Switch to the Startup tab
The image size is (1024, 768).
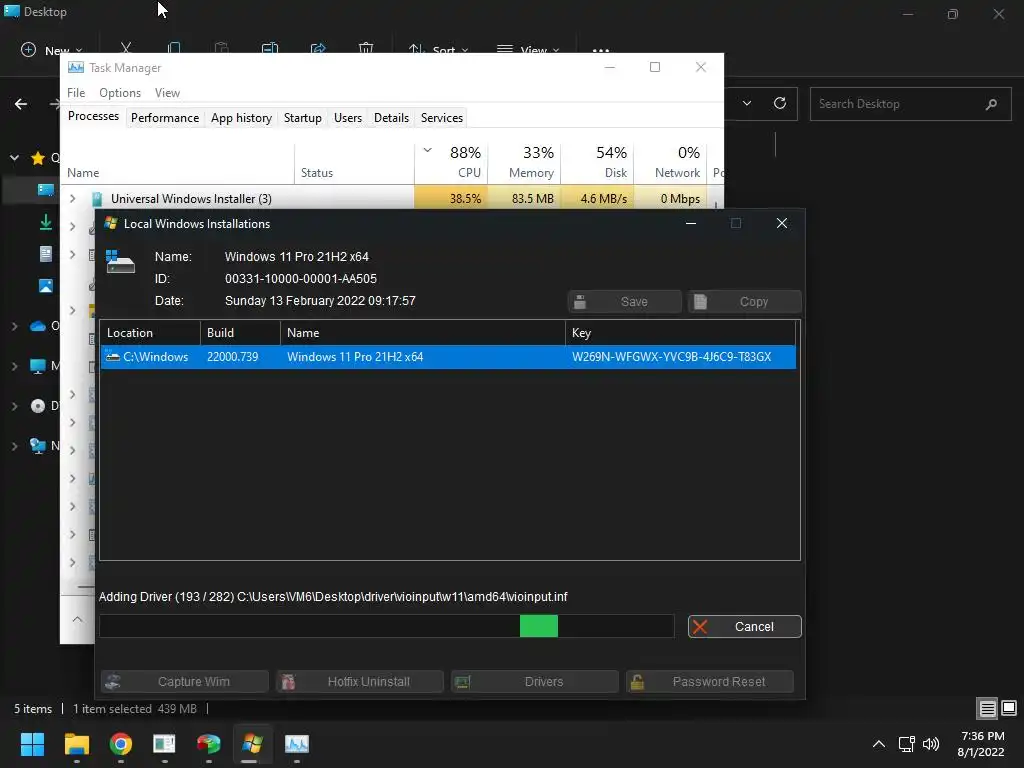point(302,118)
